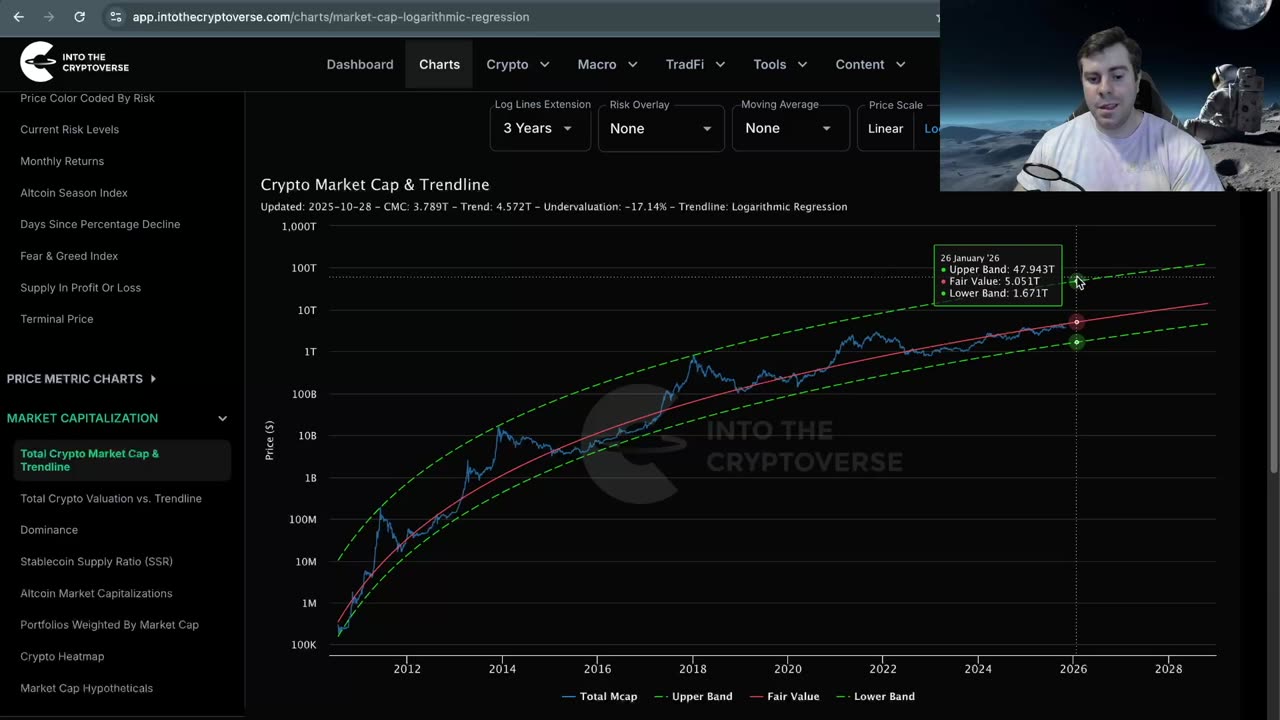Open Portfolios Weighted By Market Cap
The width and height of the screenshot is (1280, 720).
109,625
